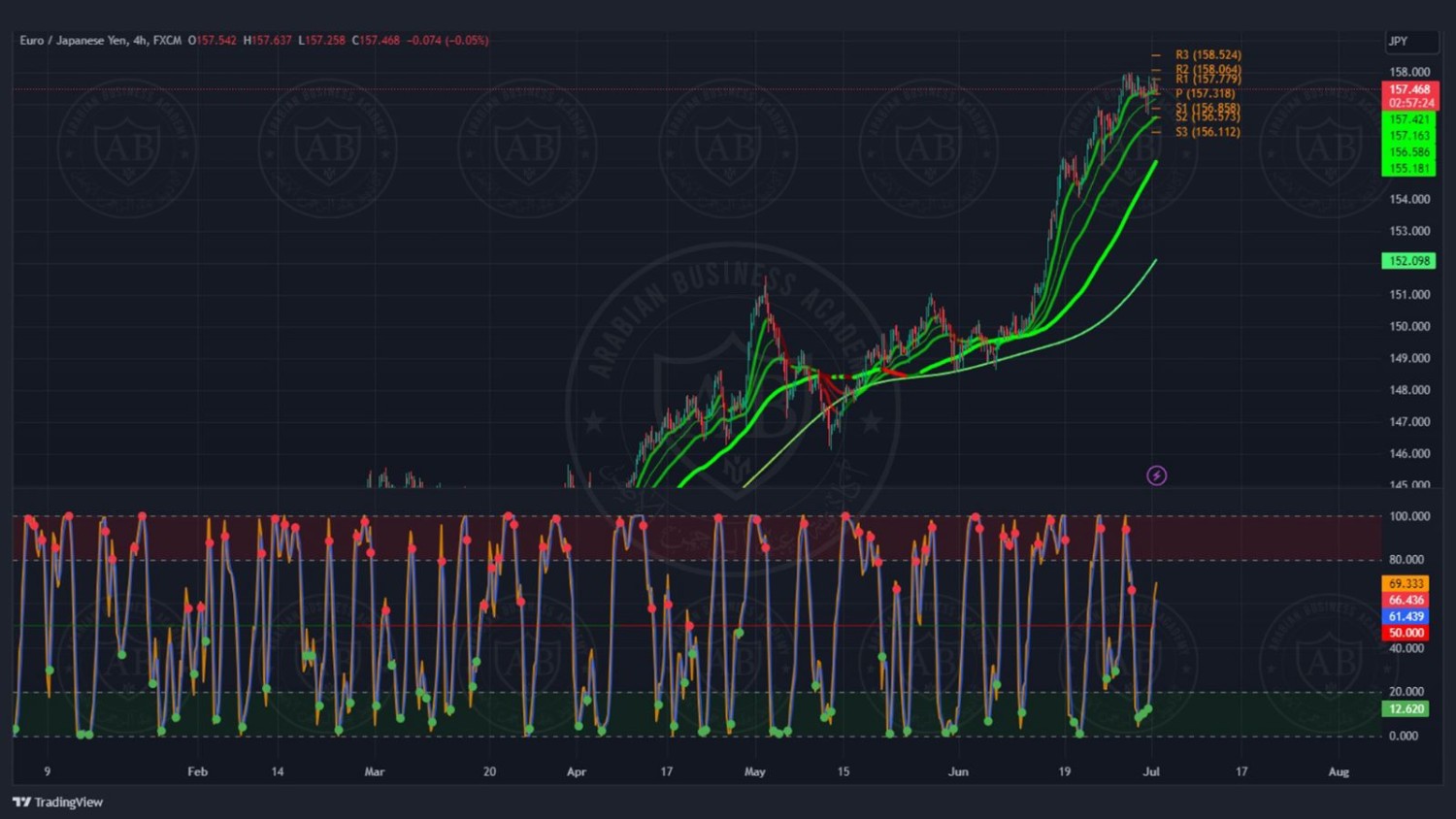Click the red 157.468 current price label

point(1409,89)
